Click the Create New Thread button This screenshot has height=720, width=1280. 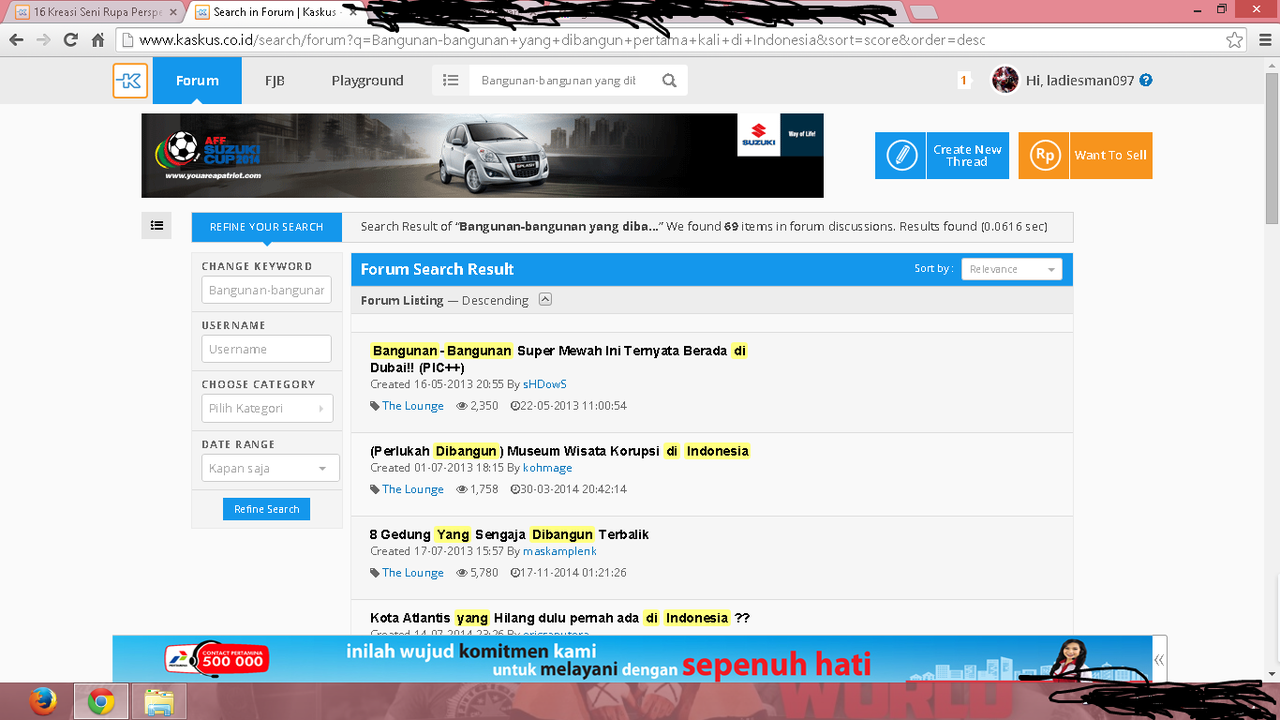click(941, 156)
